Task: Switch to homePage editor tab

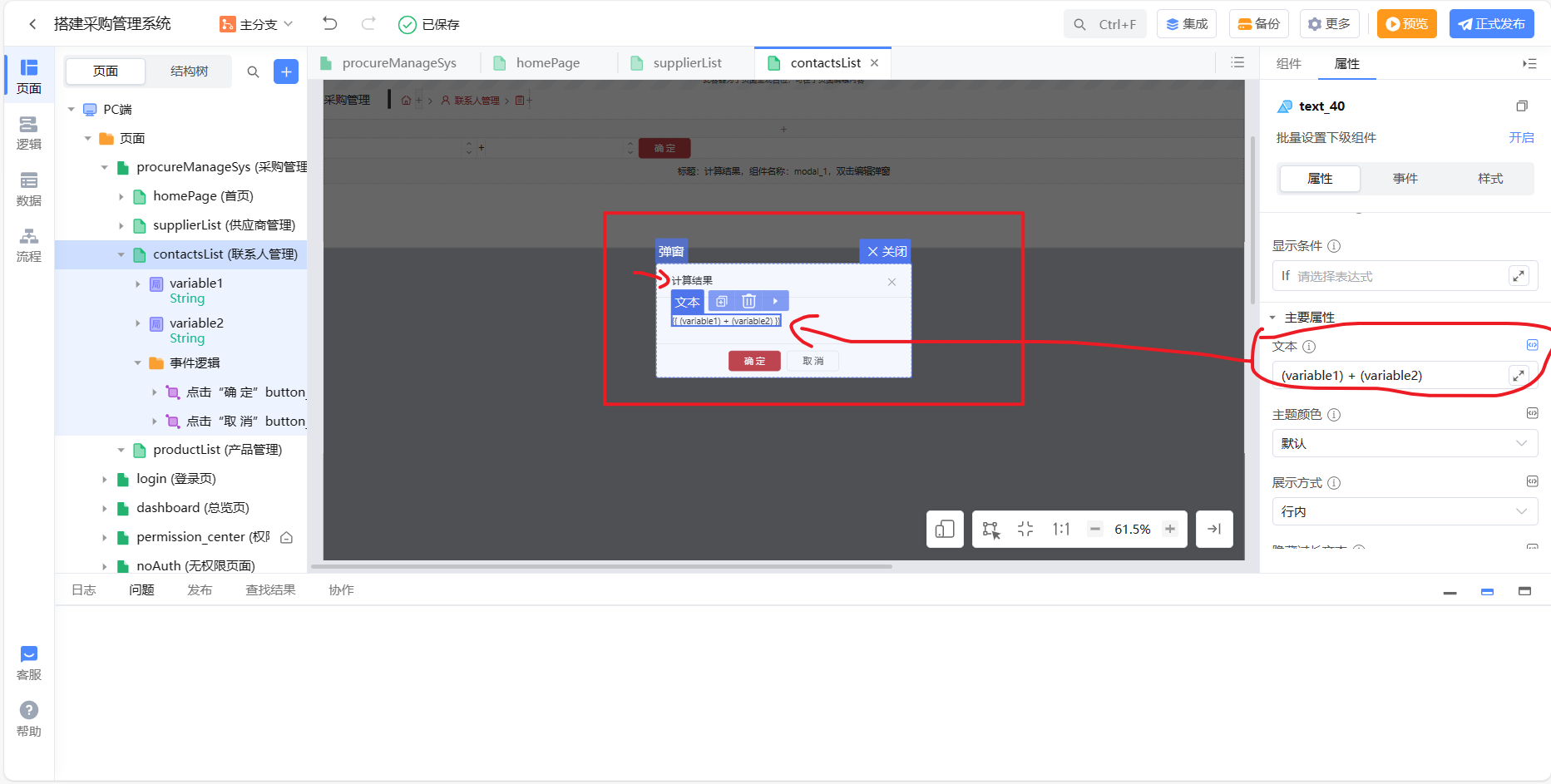Action: [538, 63]
